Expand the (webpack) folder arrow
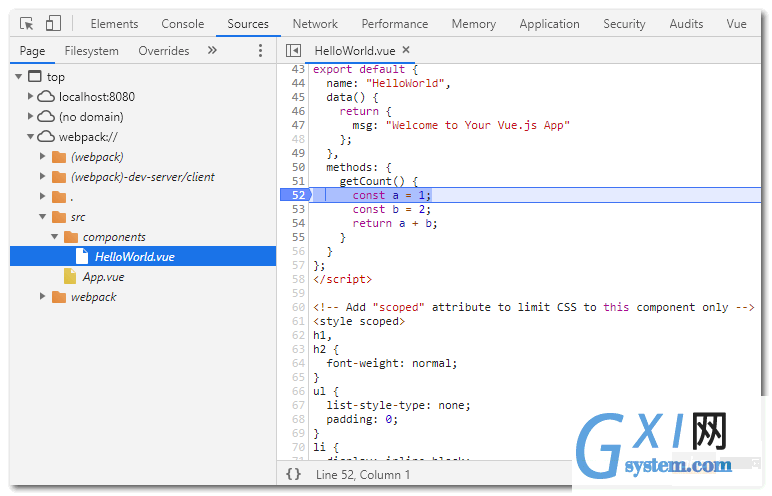This screenshot has height=496, width=772. (42, 156)
